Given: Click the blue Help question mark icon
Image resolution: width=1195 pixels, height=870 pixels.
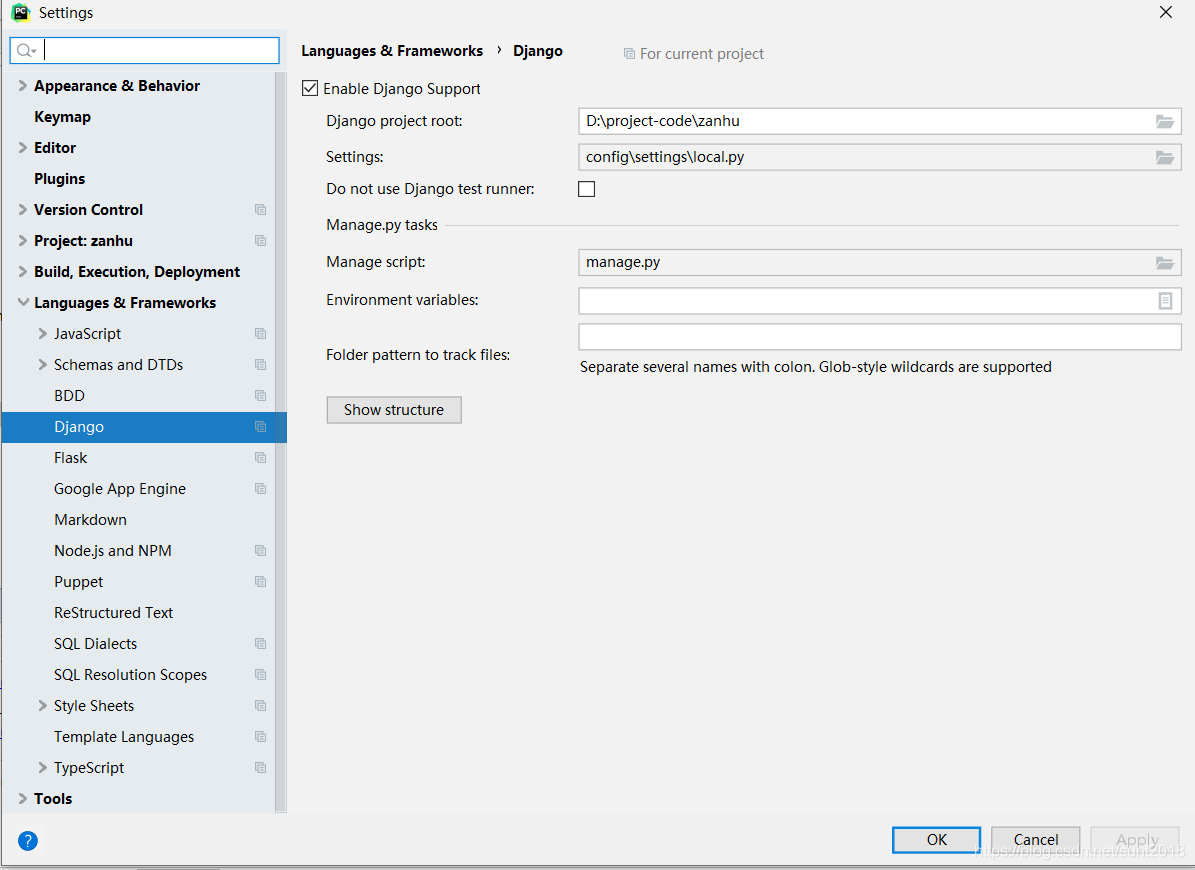Looking at the screenshot, I should pos(27,840).
